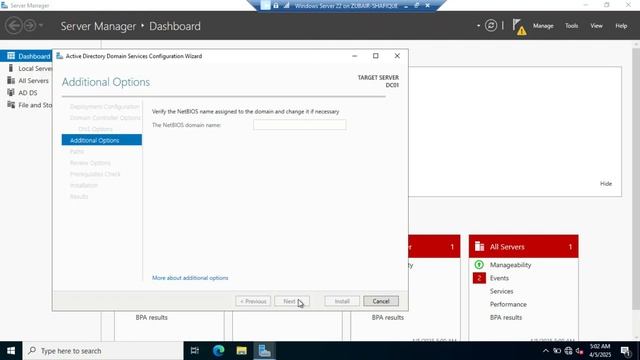Minimize the configuration wizard window
The width and height of the screenshot is (640, 360).
click(354, 56)
